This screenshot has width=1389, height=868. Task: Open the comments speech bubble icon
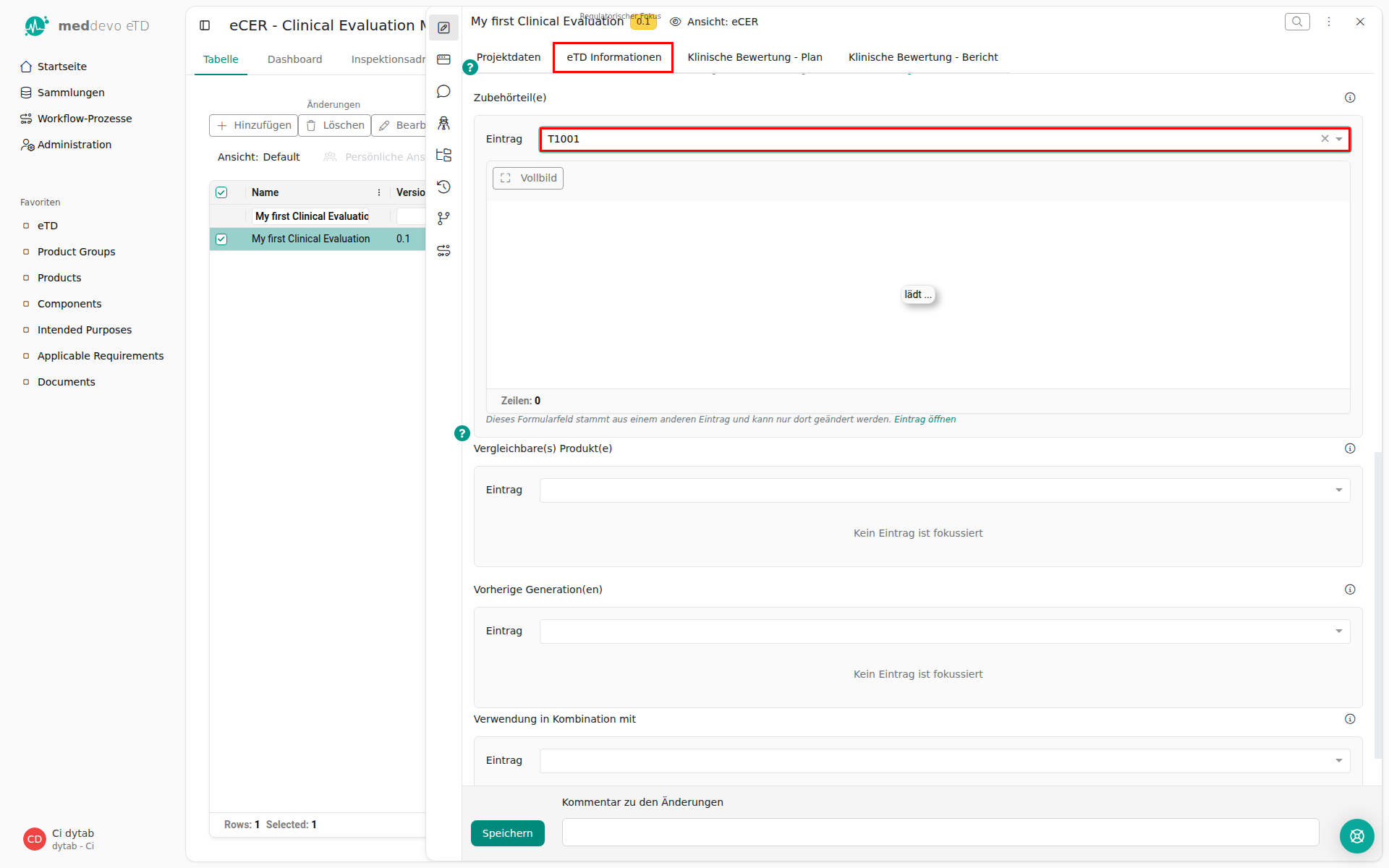click(443, 91)
